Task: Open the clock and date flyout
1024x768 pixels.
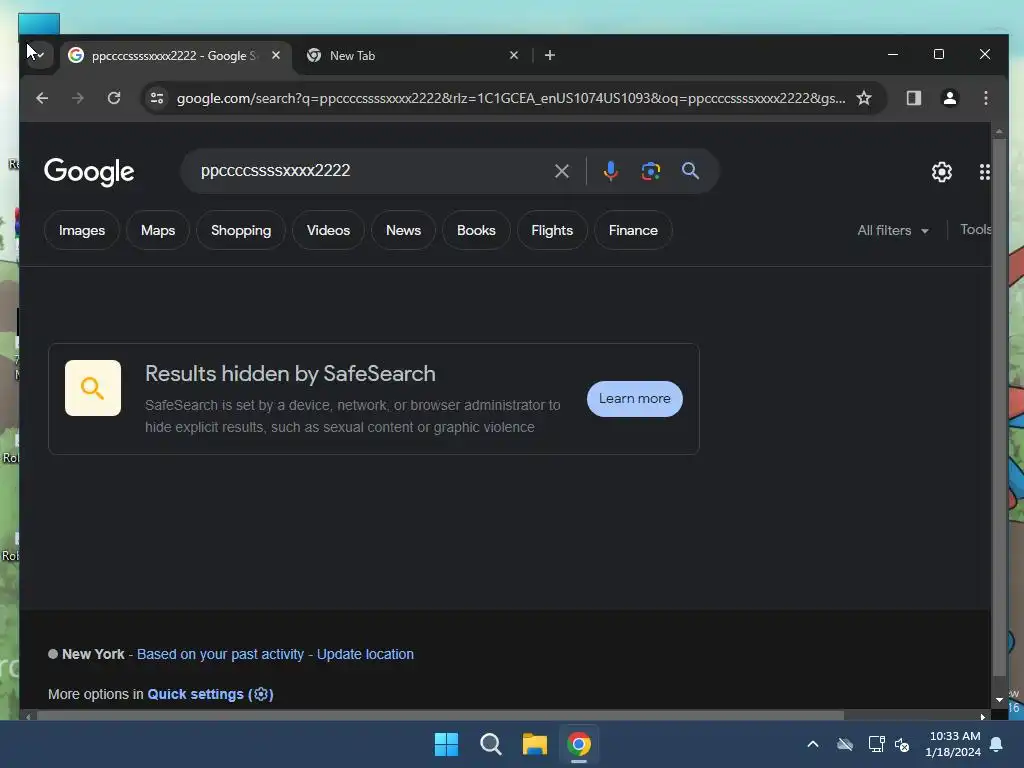Action: (x=953, y=744)
